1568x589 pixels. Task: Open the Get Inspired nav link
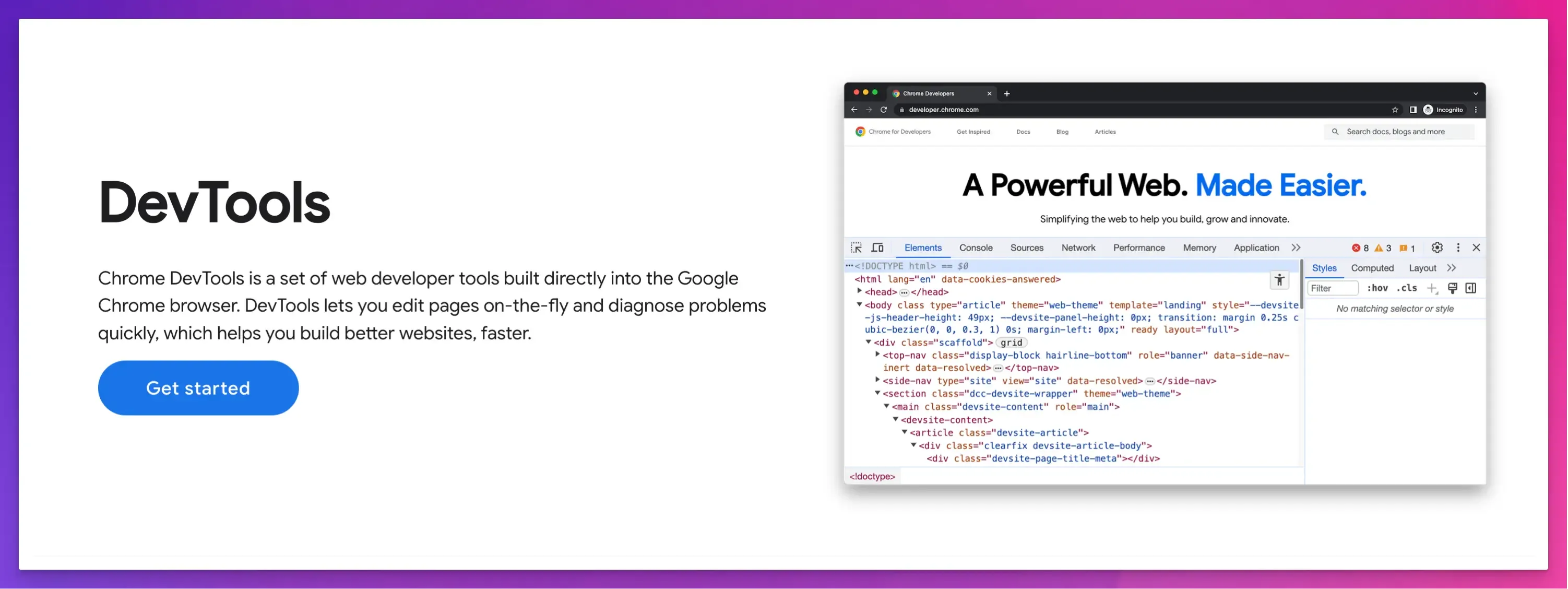pos(973,132)
